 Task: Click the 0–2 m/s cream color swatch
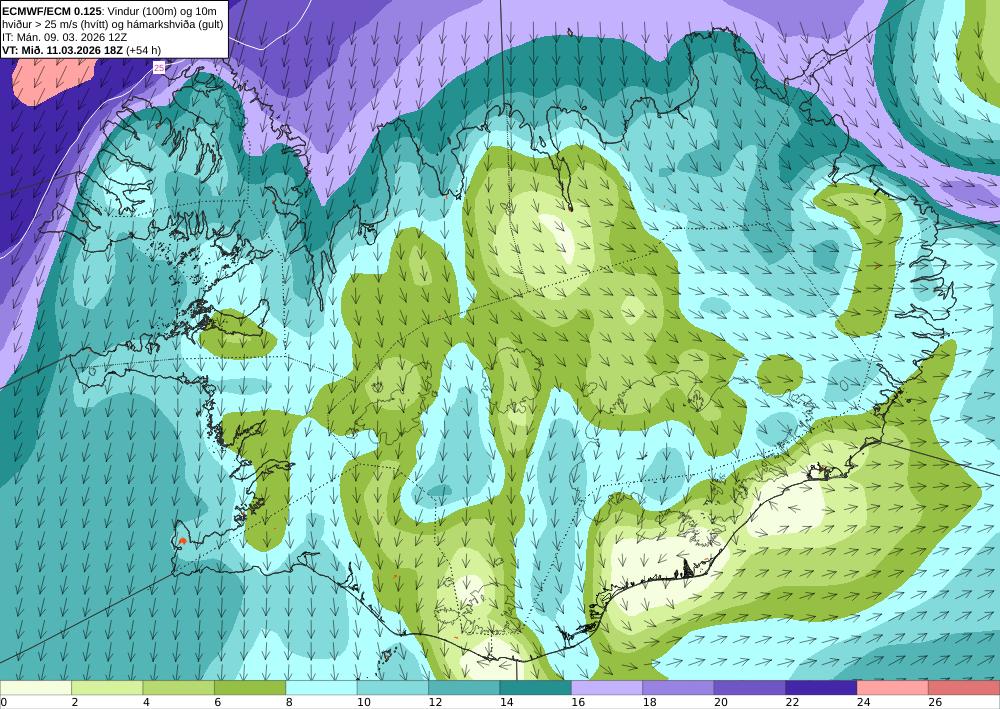click(36, 688)
